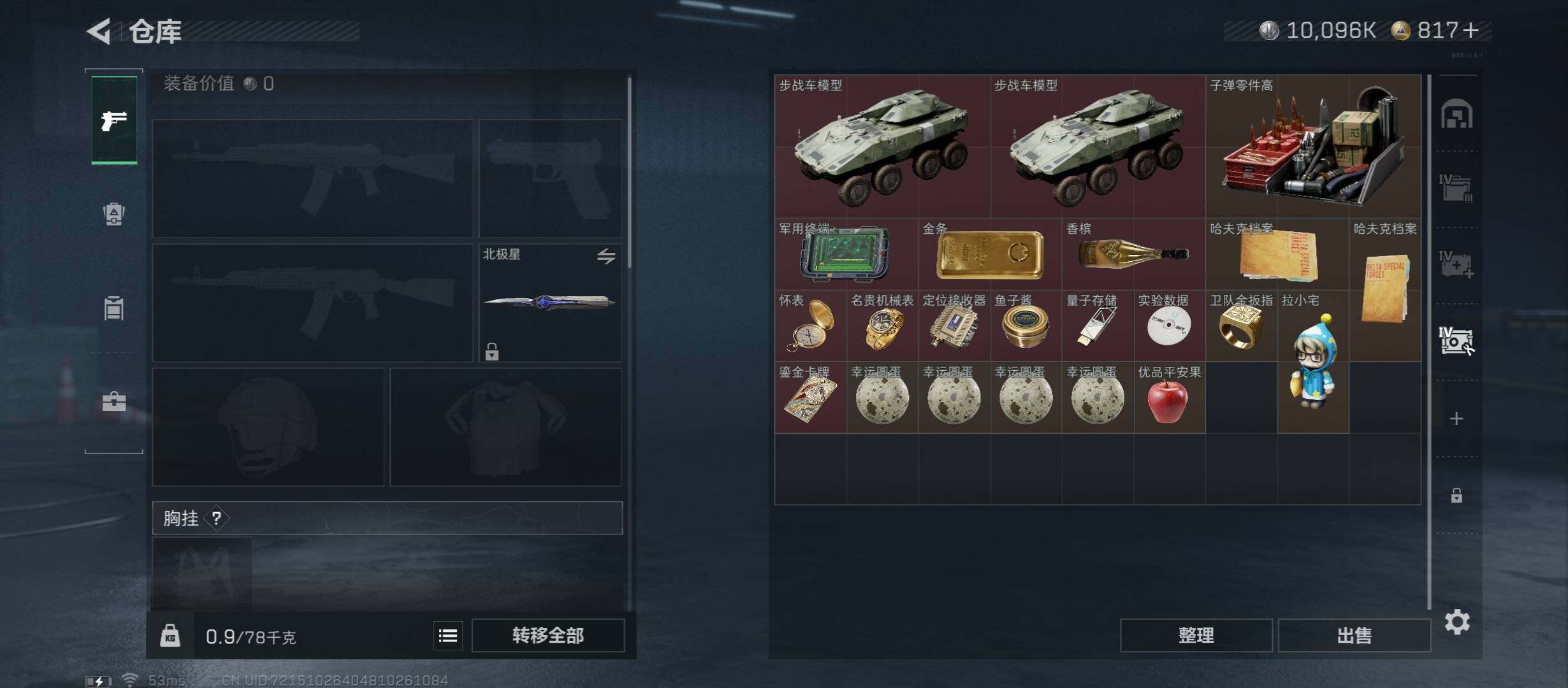Toggle the item list view icon
This screenshot has width=1568, height=688.
pos(448,635)
